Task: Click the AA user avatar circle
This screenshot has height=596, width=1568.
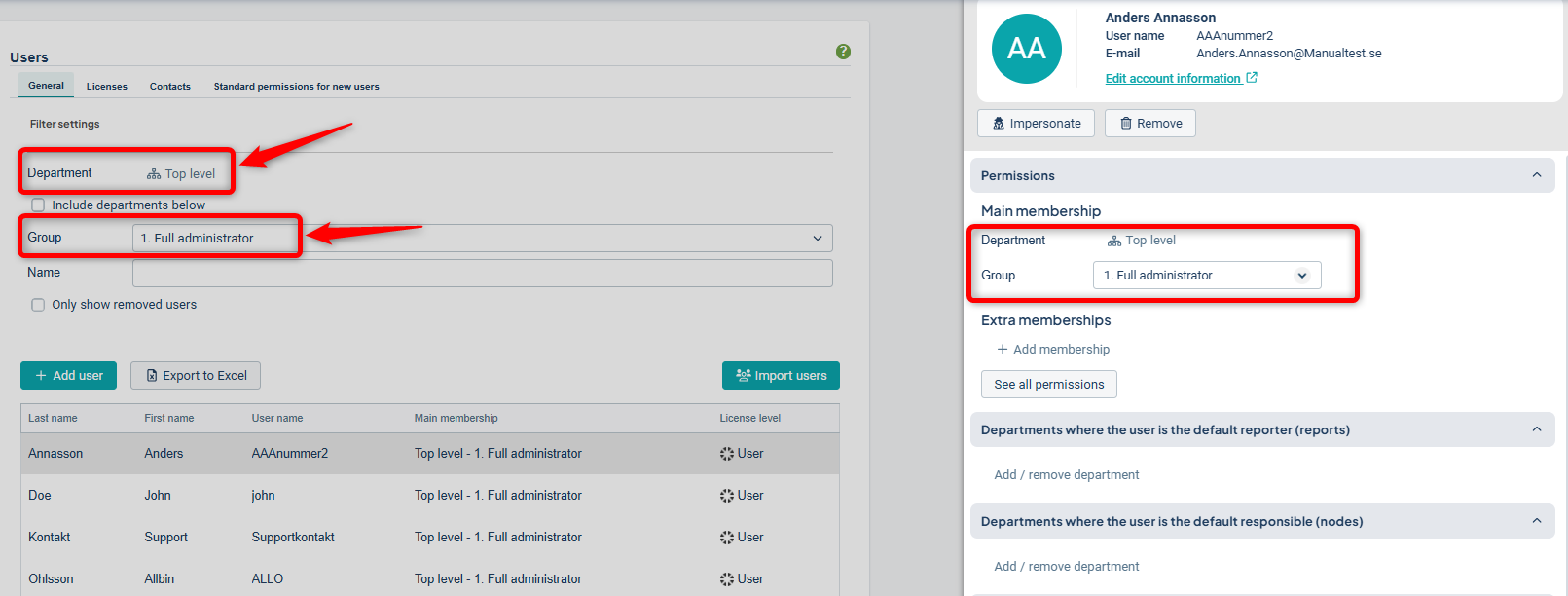Action: (x=1026, y=49)
